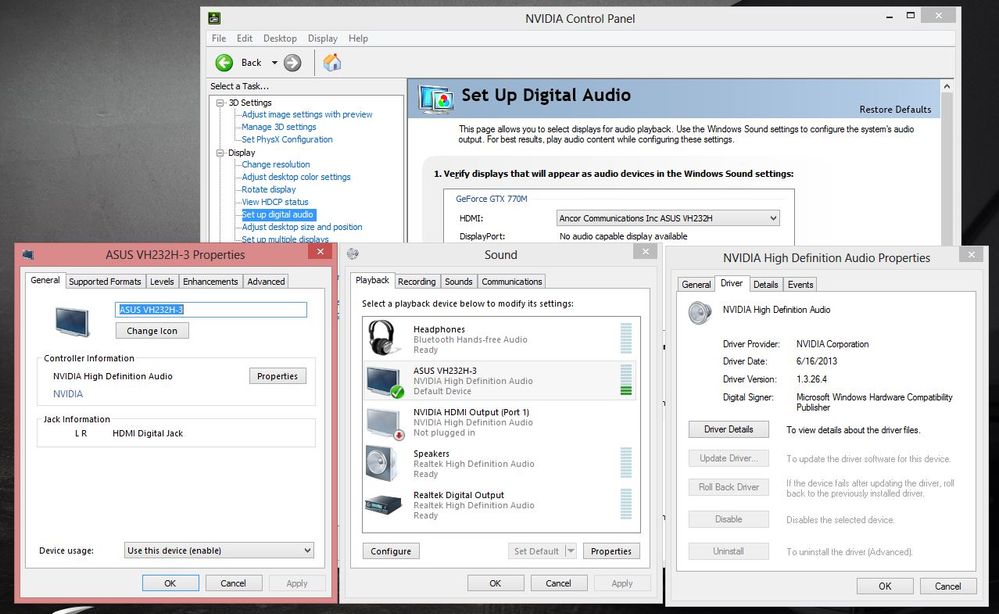Switch to the Levels tab
The width and height of the screenshot is (999, 614).
tap(161, 282)
